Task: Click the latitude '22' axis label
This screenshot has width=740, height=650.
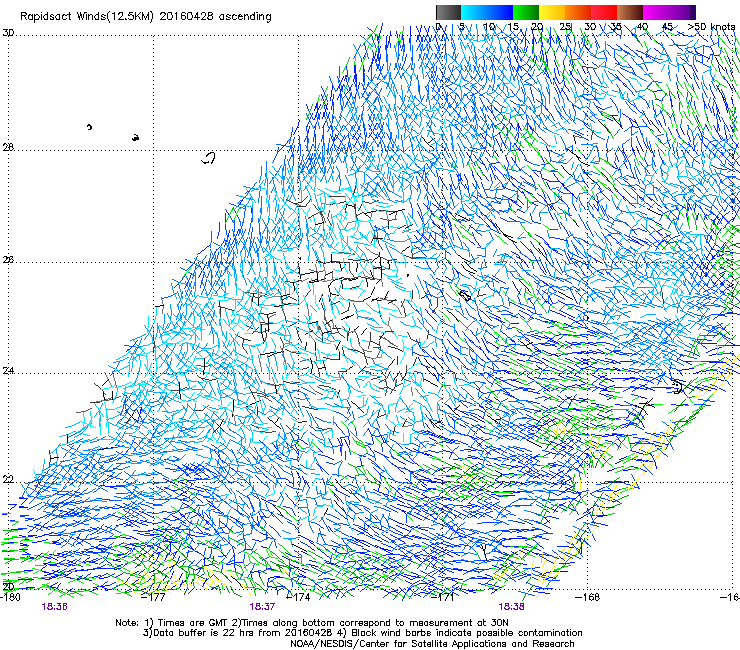Action: [x=8, y=480]
